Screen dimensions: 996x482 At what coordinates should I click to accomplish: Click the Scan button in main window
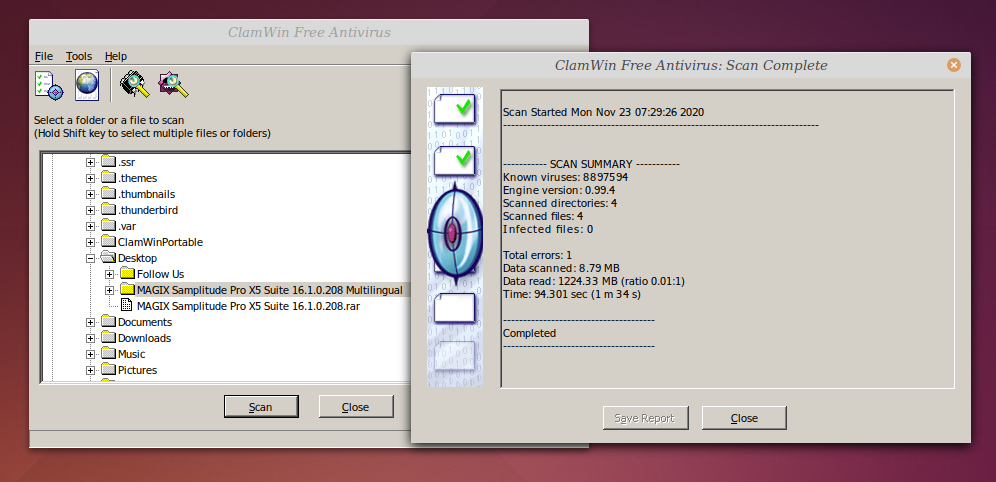coord(261,406)
